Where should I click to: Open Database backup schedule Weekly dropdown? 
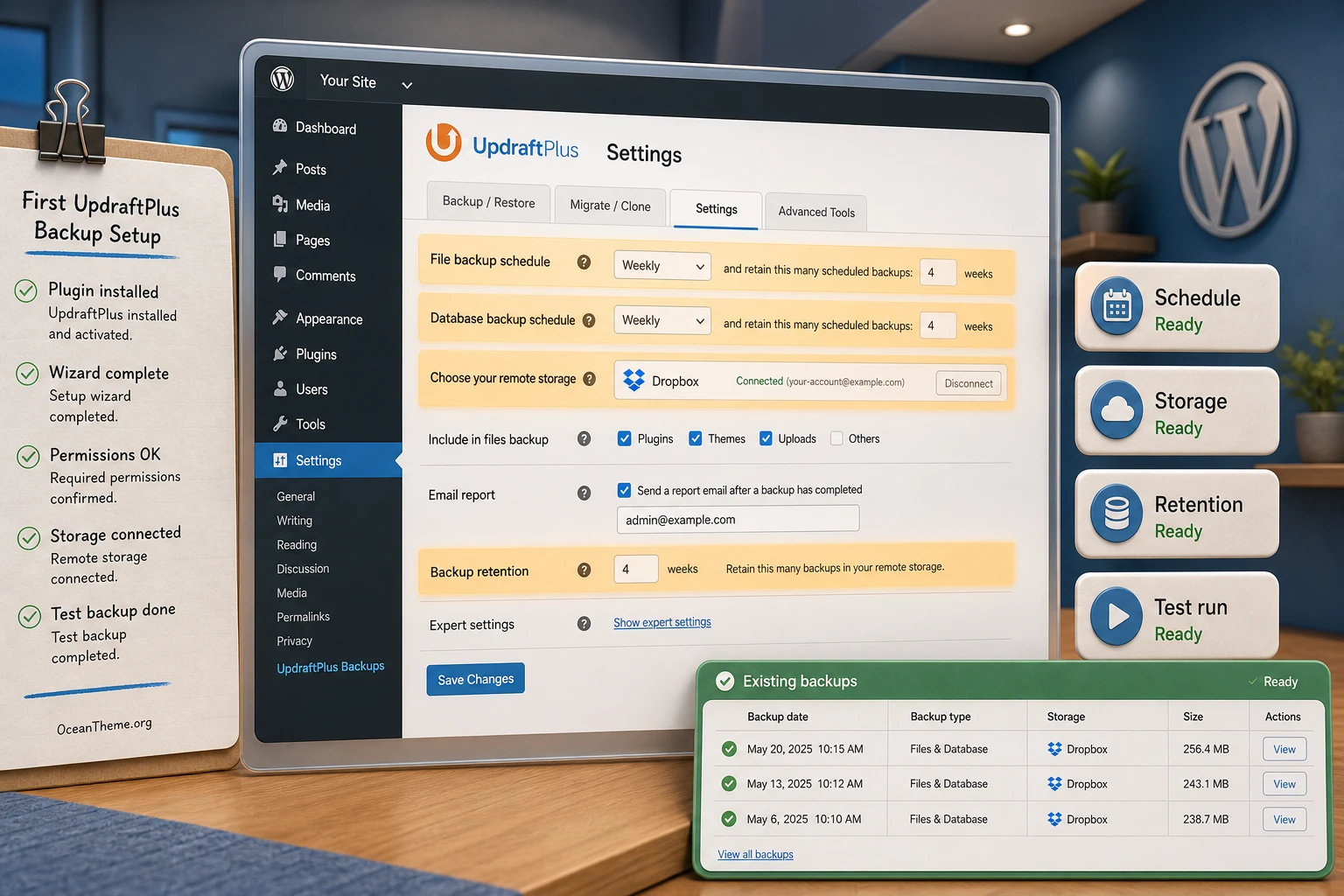(x=662, y=320)
